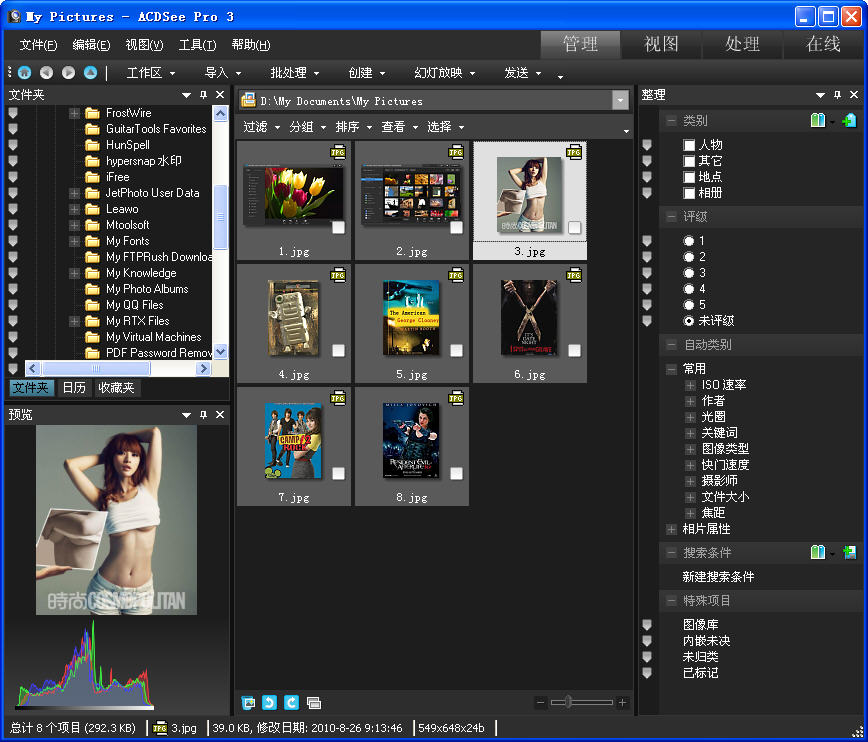Switch to the 视图 tab
Viewport: 868px width, 742px height.
pyautogui.click(x=661, y=44)
